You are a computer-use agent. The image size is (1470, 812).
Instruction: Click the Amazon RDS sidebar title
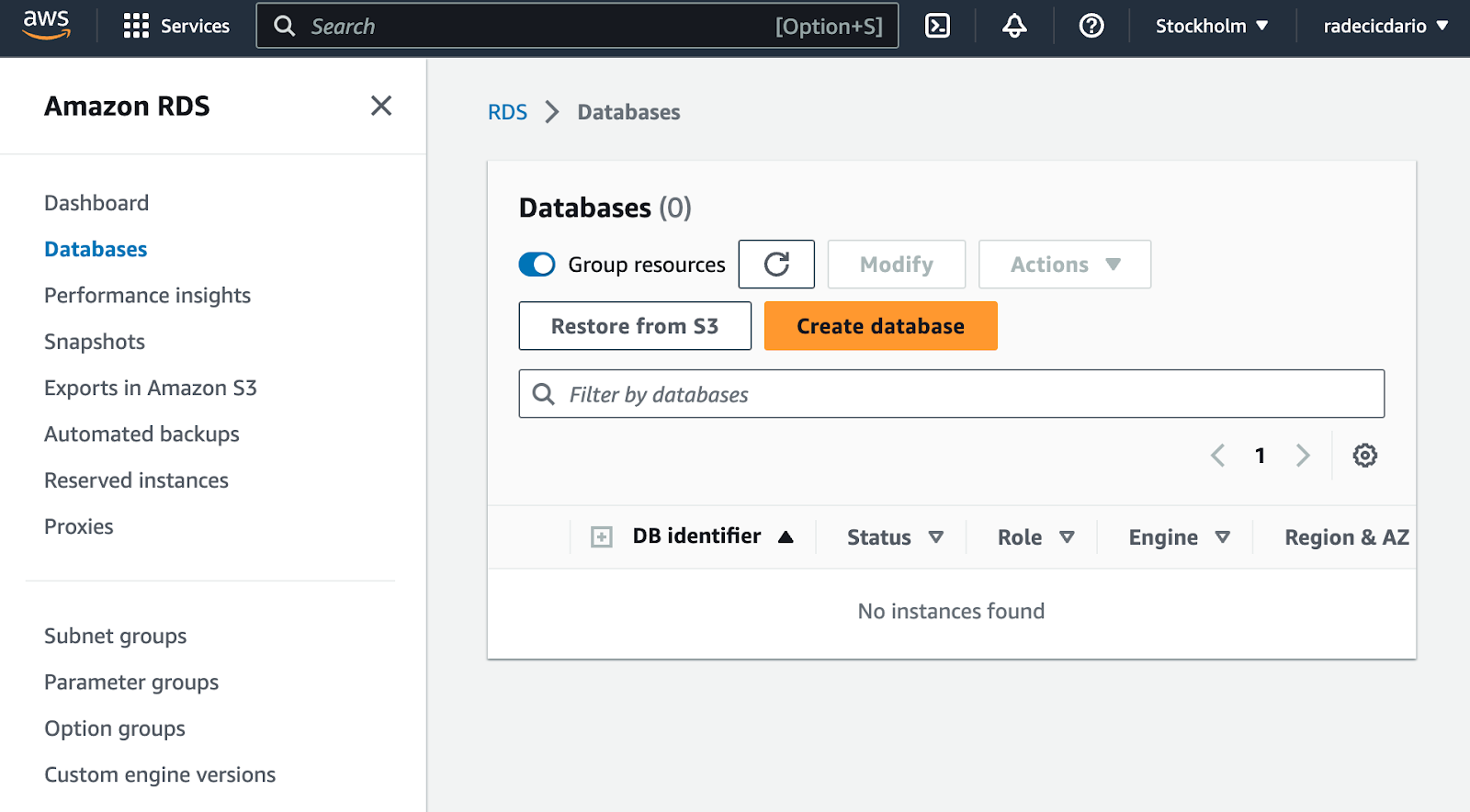[x=127, y=106]
